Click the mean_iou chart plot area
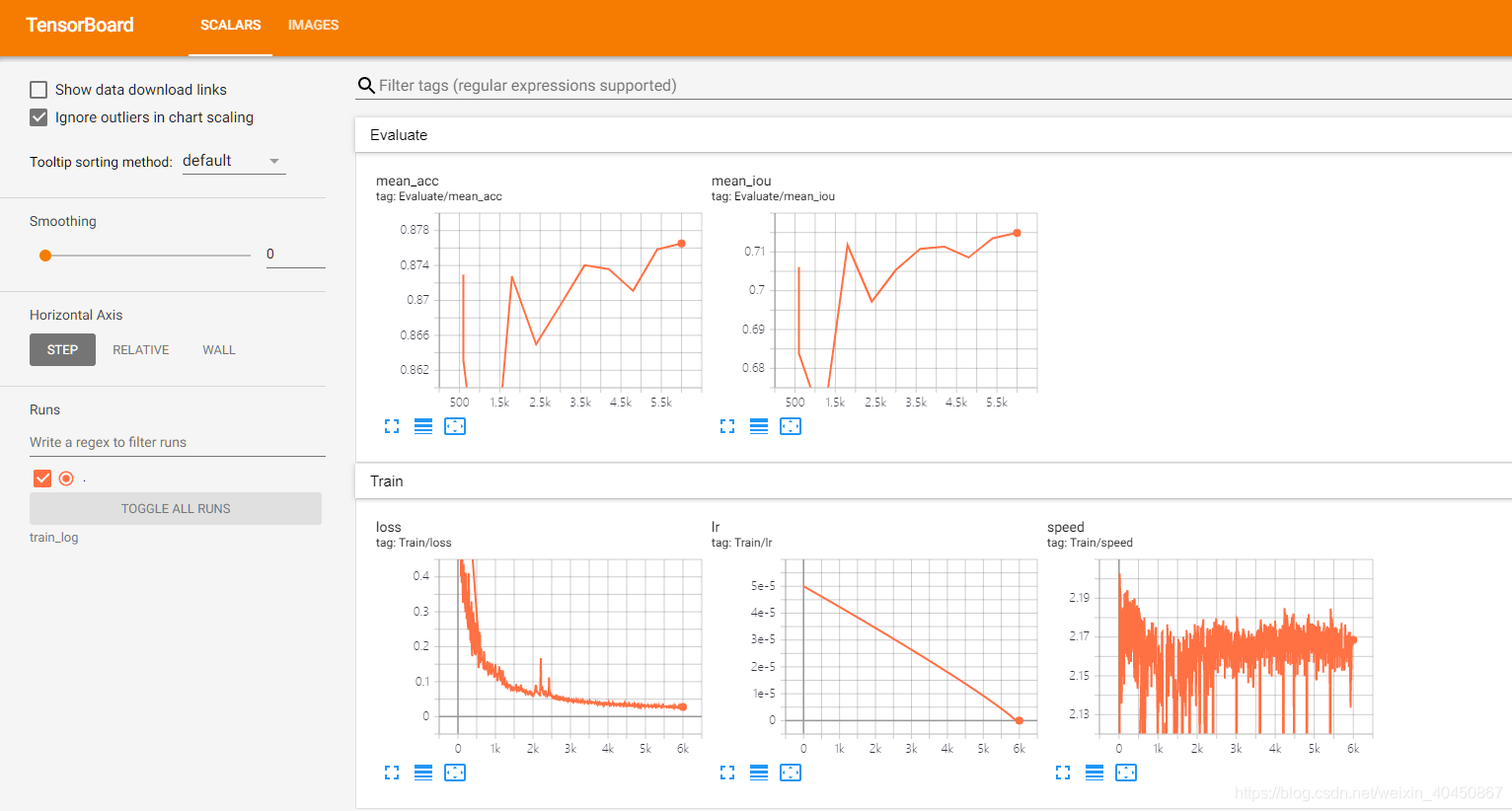Viewport: 1512px width, 811px height. pos(904,301)
